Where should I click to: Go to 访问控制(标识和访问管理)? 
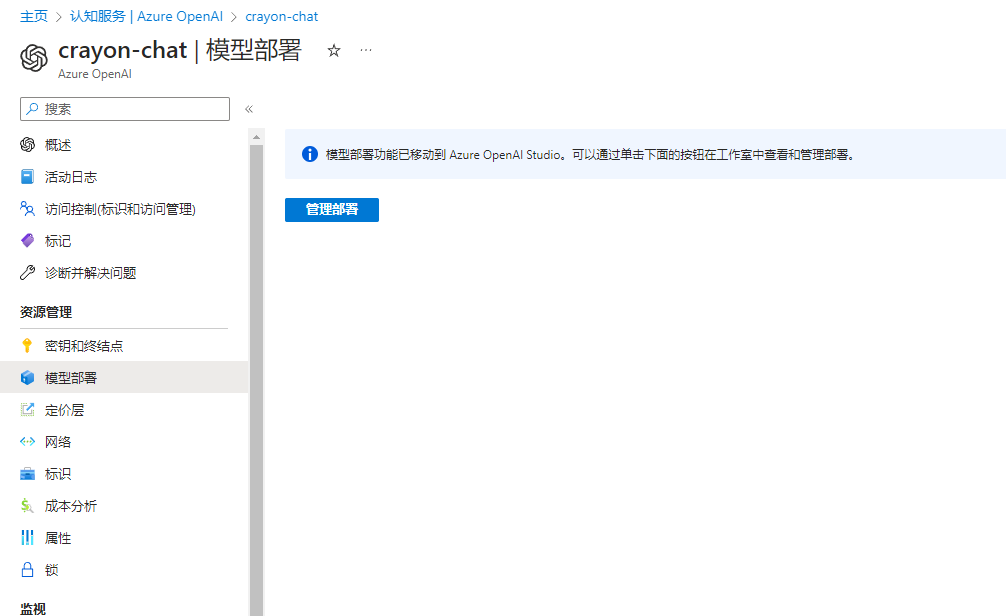(x=124, y=209)
